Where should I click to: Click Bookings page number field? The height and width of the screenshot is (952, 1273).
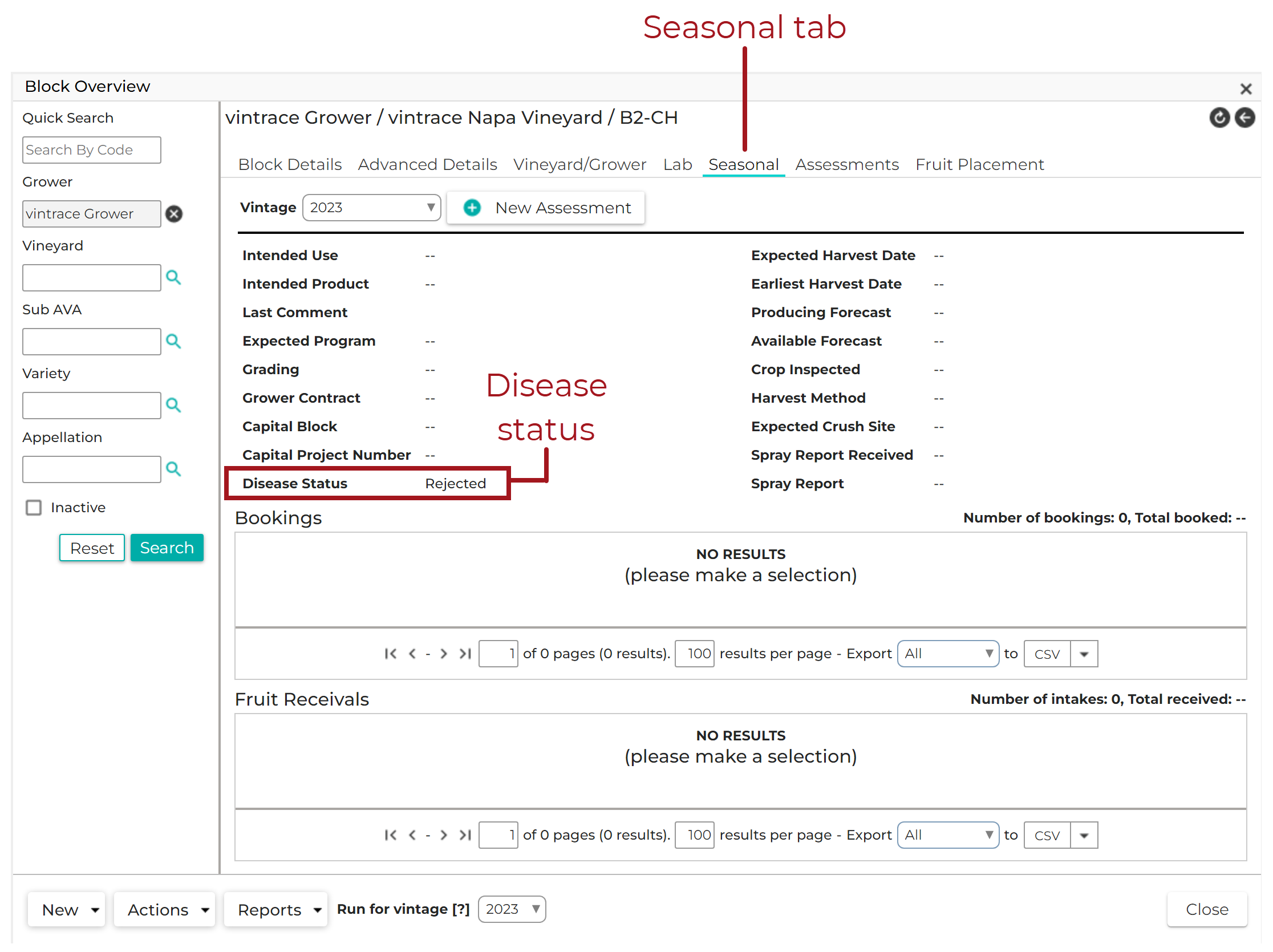(x=498, y=654)
